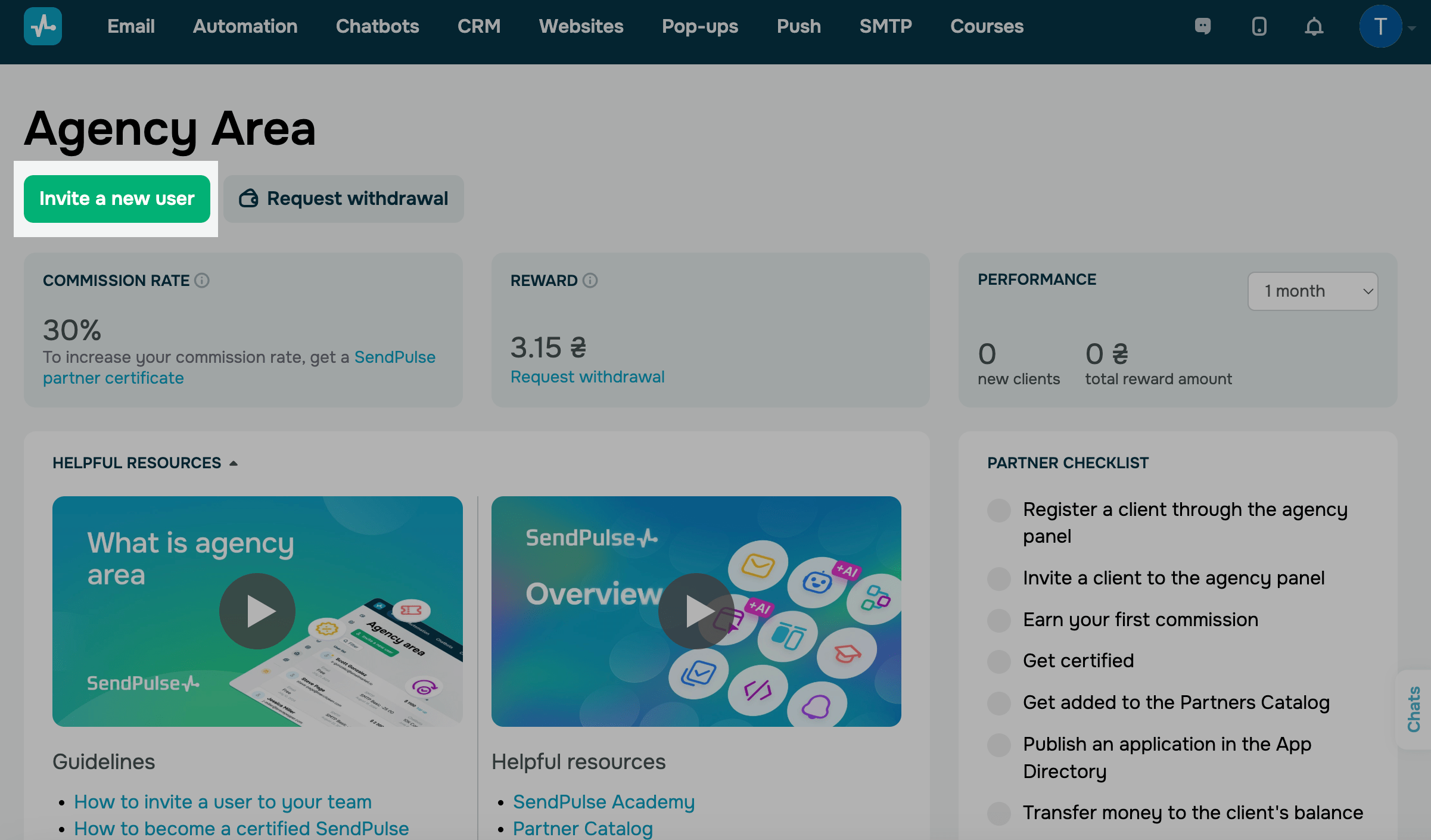Toggle "Get certified" checklist circle
The image size is (1431, 840).
pyautogui.click(x=999, y=661)
